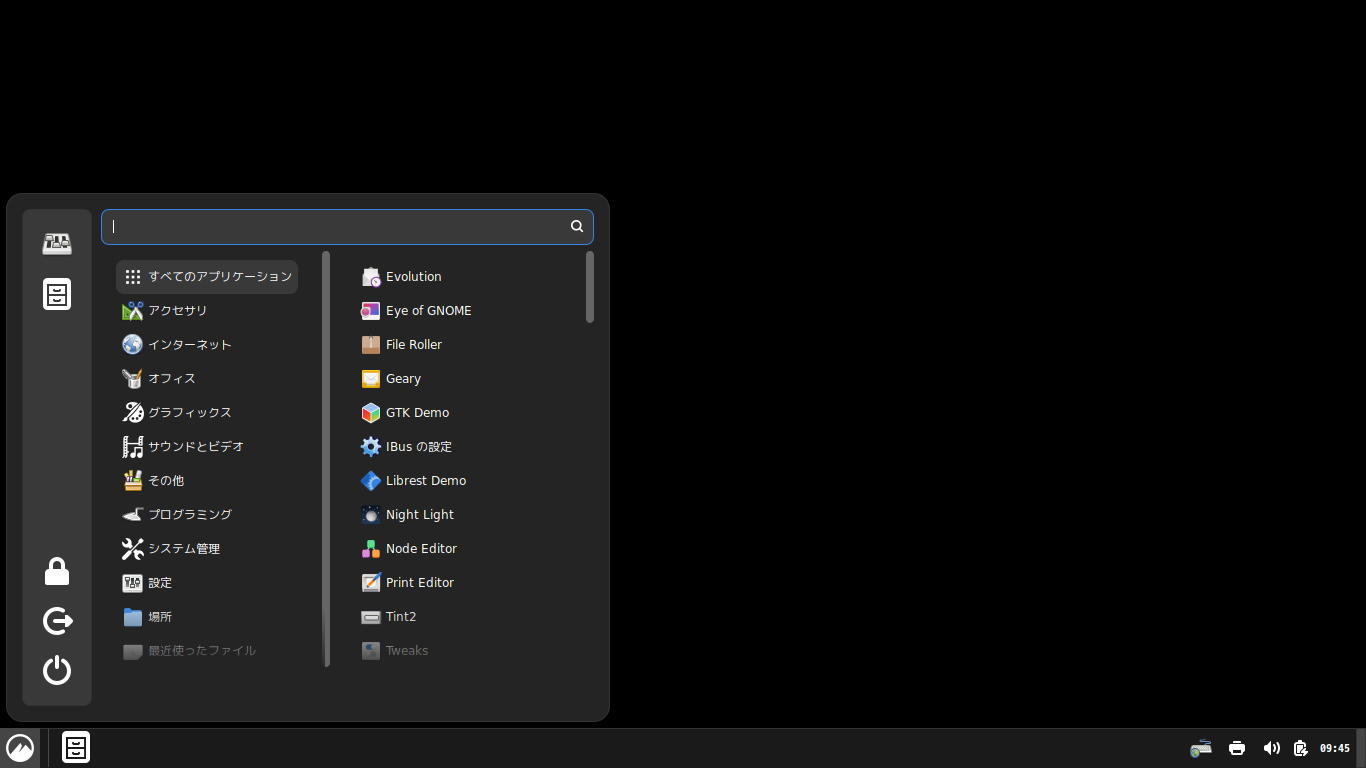
Task: Open the Print Editor icon
Action: [x=371, y=583]
